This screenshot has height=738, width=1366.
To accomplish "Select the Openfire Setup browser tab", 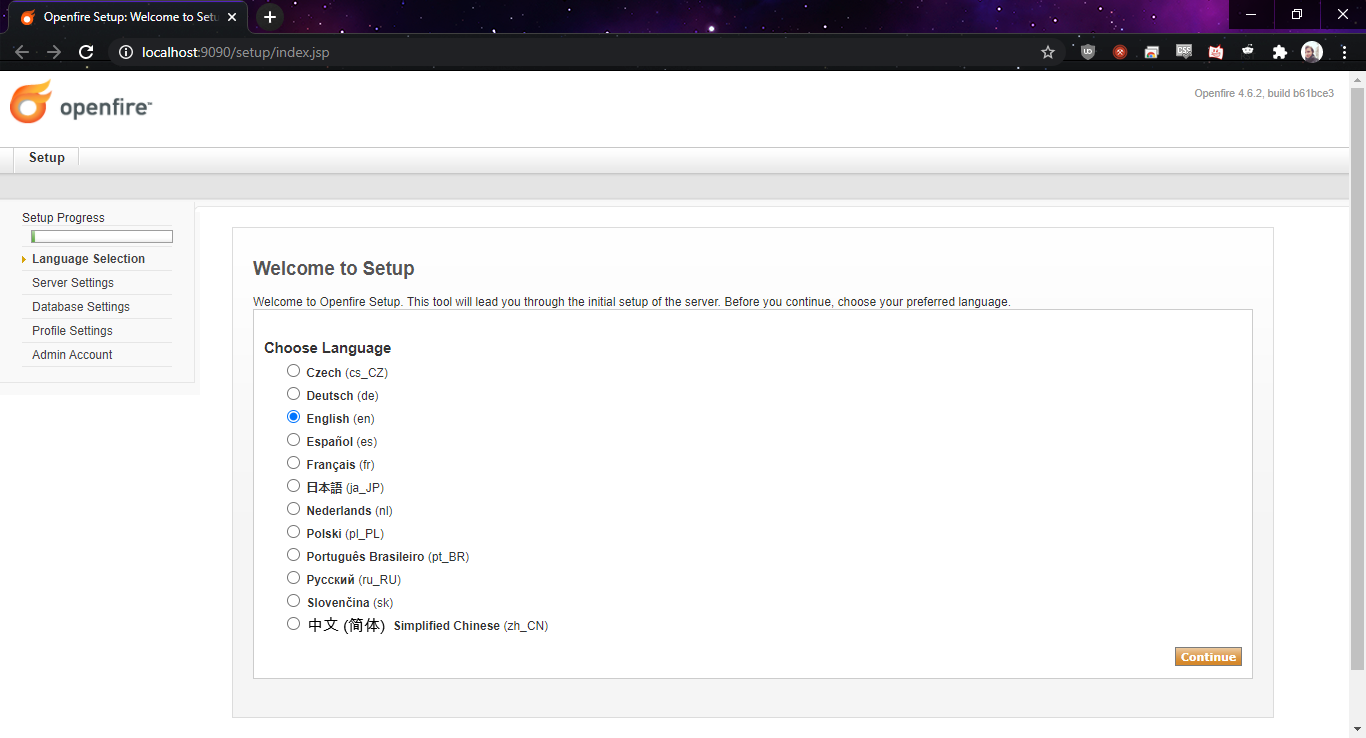I will [x=130, y=17].
